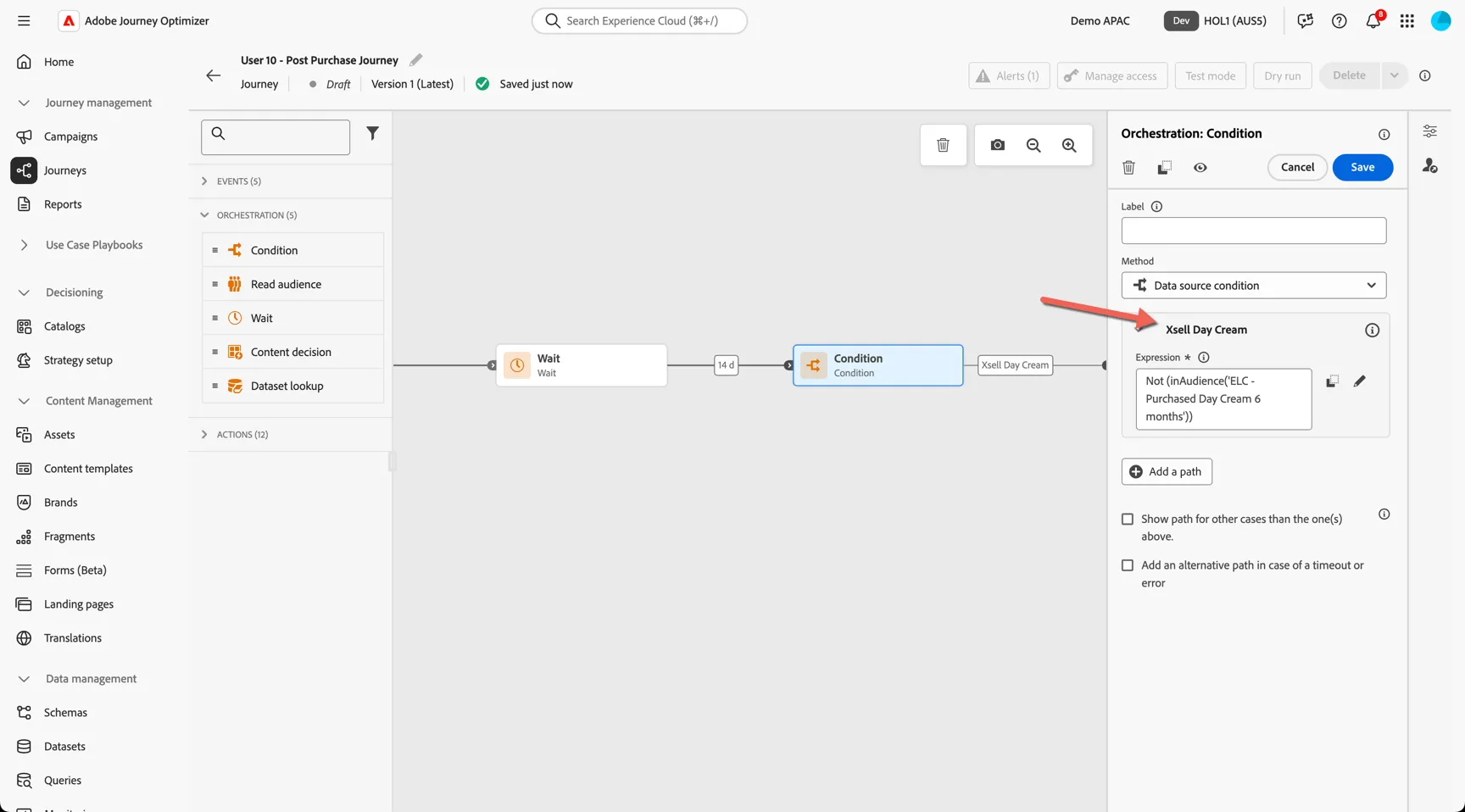The height and width of the screenshot is (812, 1465).
Task: Open Reports in the sidebar
Action: (x=63, y=204)
